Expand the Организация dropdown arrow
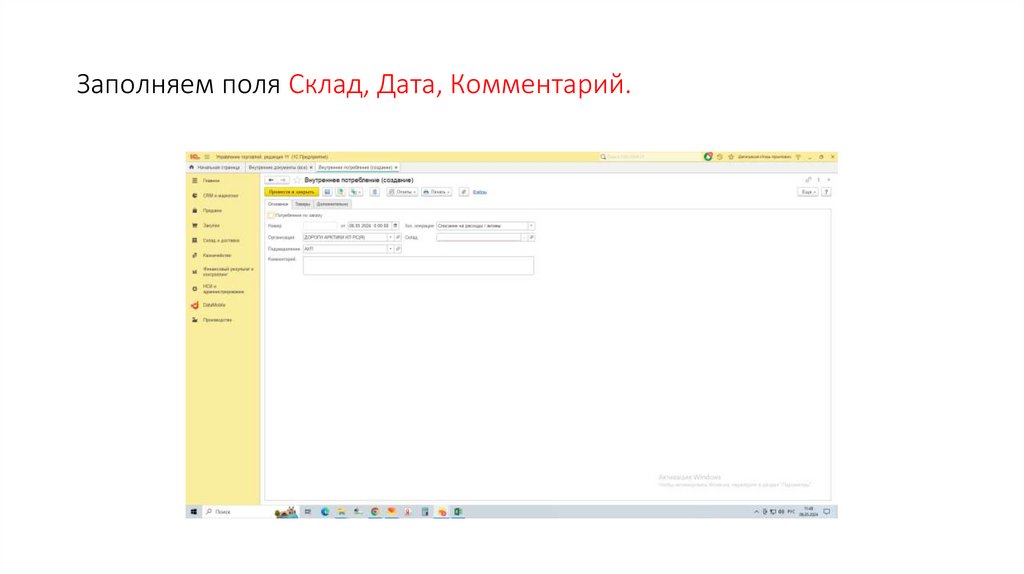Screen dimensions: 1024x574 [391, 238]
